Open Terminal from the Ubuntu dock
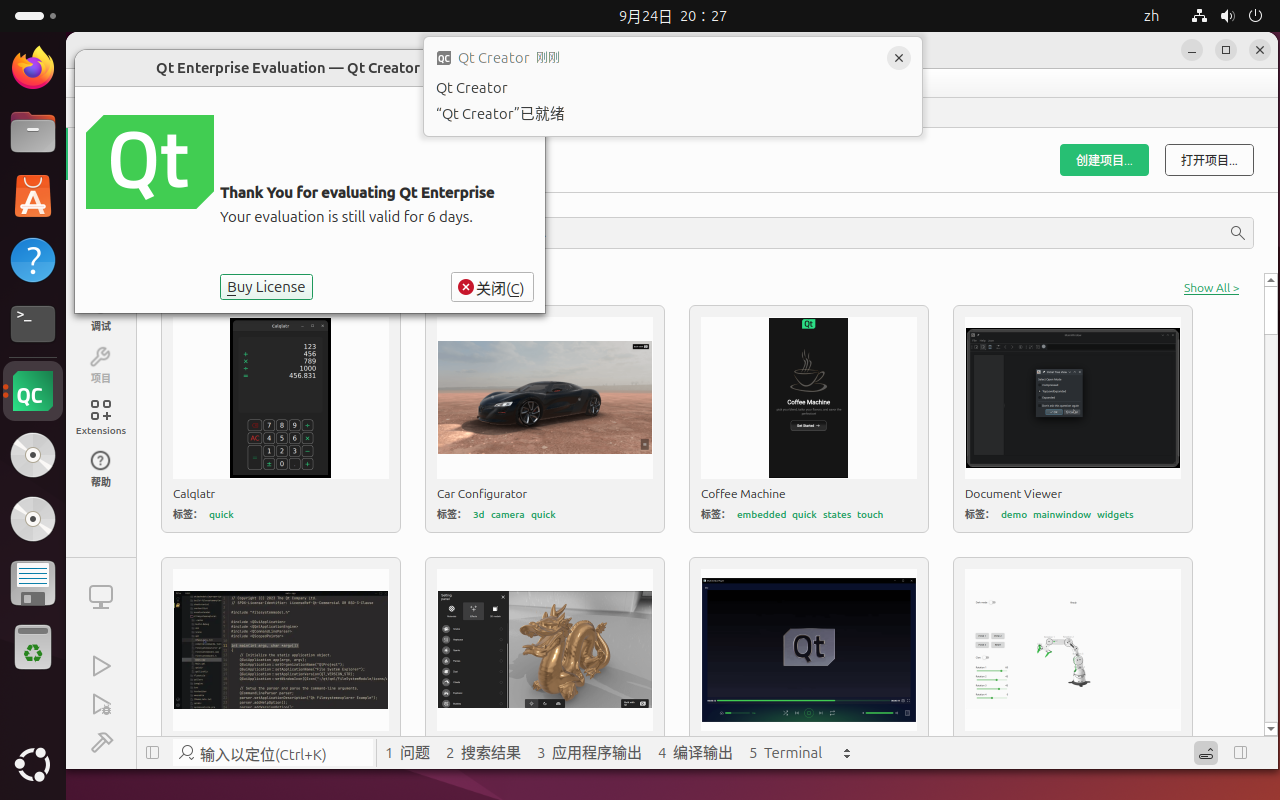The width and height of the screenshot is (1280, 800). (33, 325)
